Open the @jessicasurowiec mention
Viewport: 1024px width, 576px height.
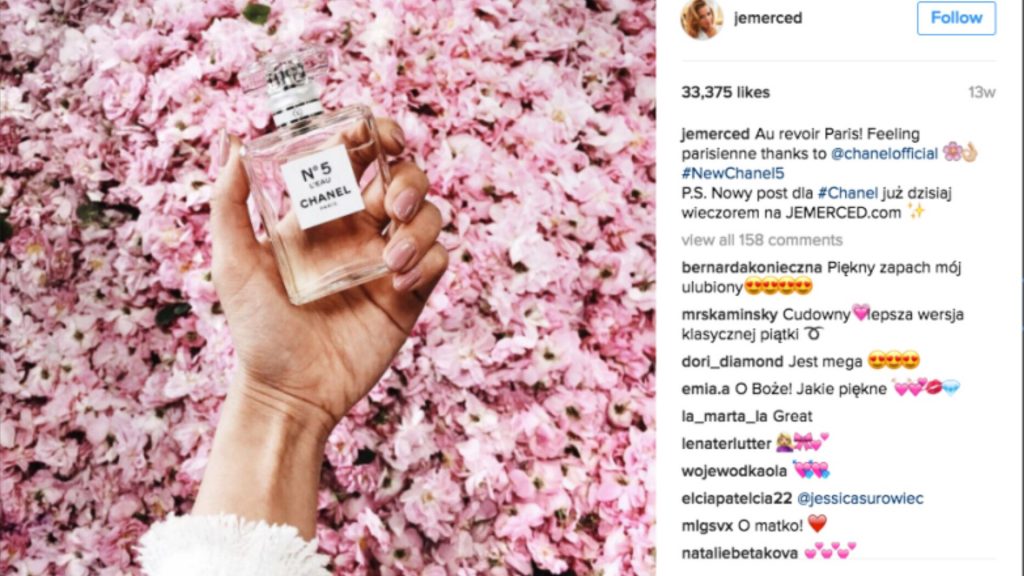(x=860, y=498)
